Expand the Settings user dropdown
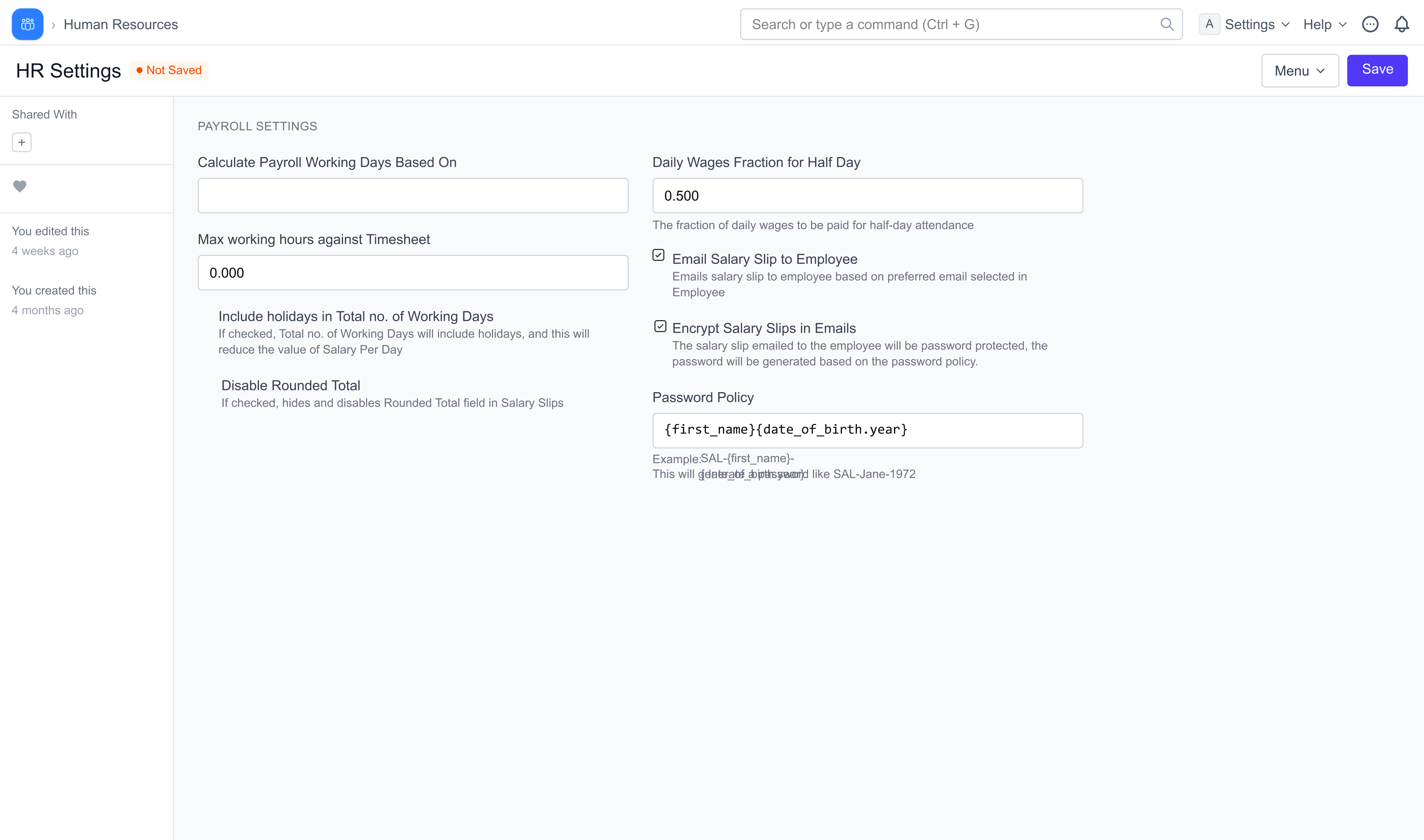This screenshot has height=840, width=1424. pyautogui.click(x=1256, y=24)
